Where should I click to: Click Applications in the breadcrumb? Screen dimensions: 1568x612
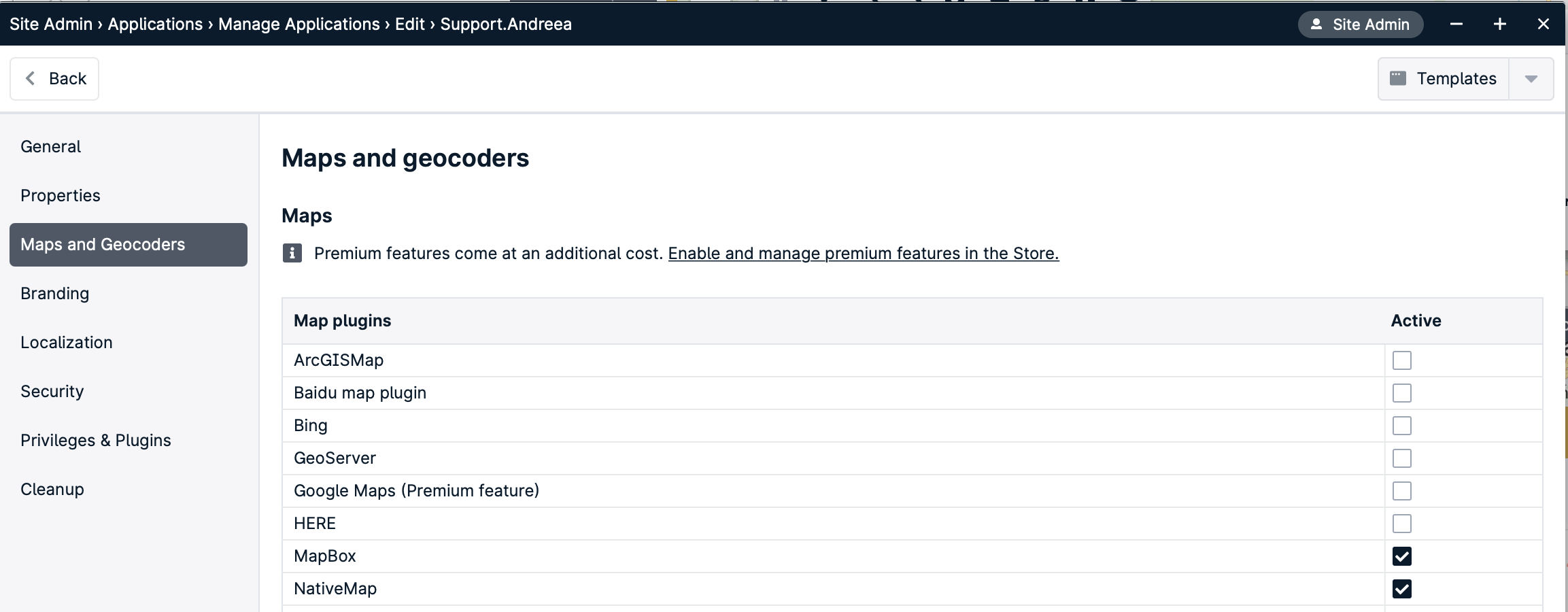point(155,24)
